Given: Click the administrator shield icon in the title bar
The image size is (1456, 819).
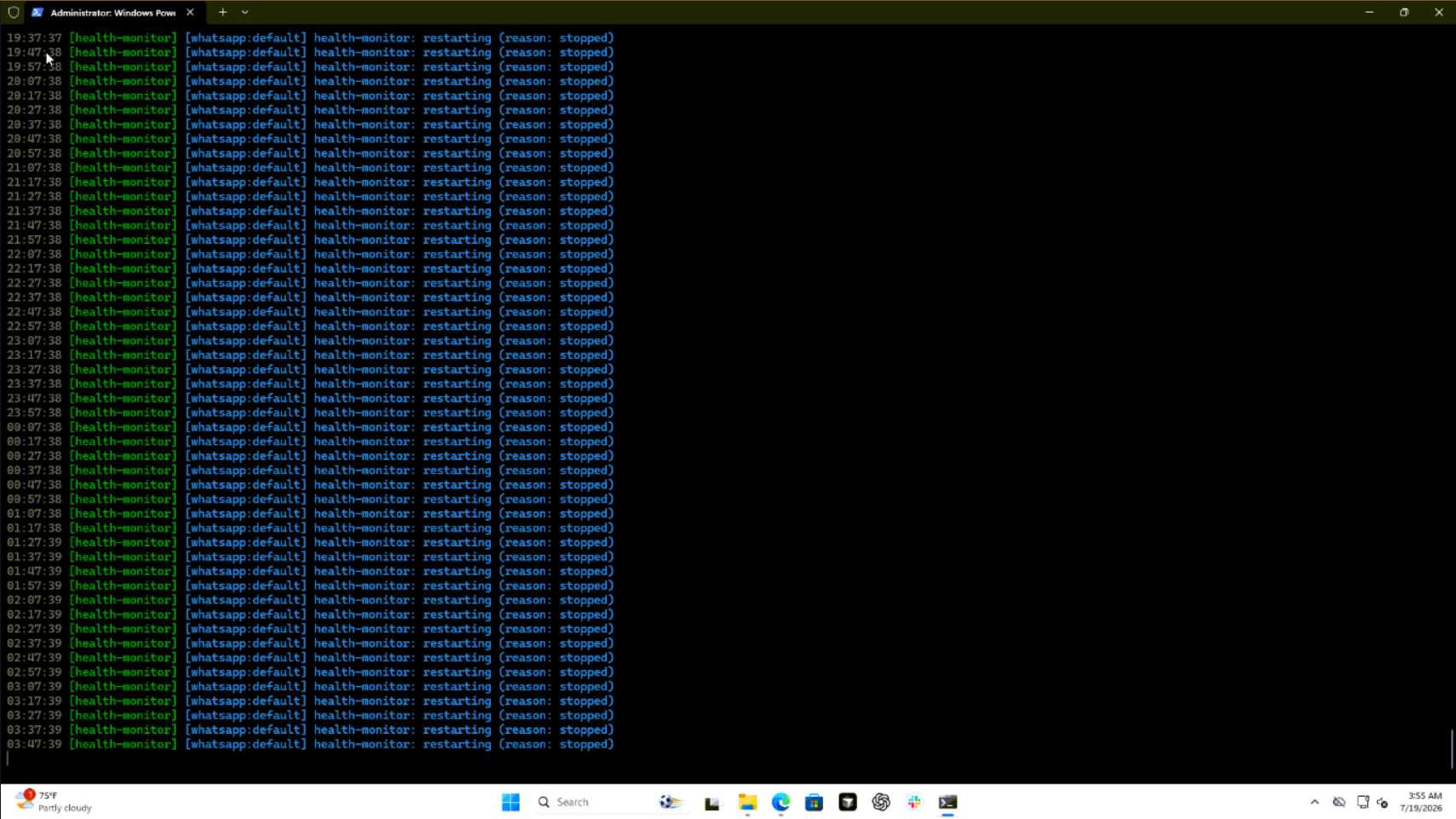Looking at the screenshot, I should pyautogui.click(x=14, y=13).
